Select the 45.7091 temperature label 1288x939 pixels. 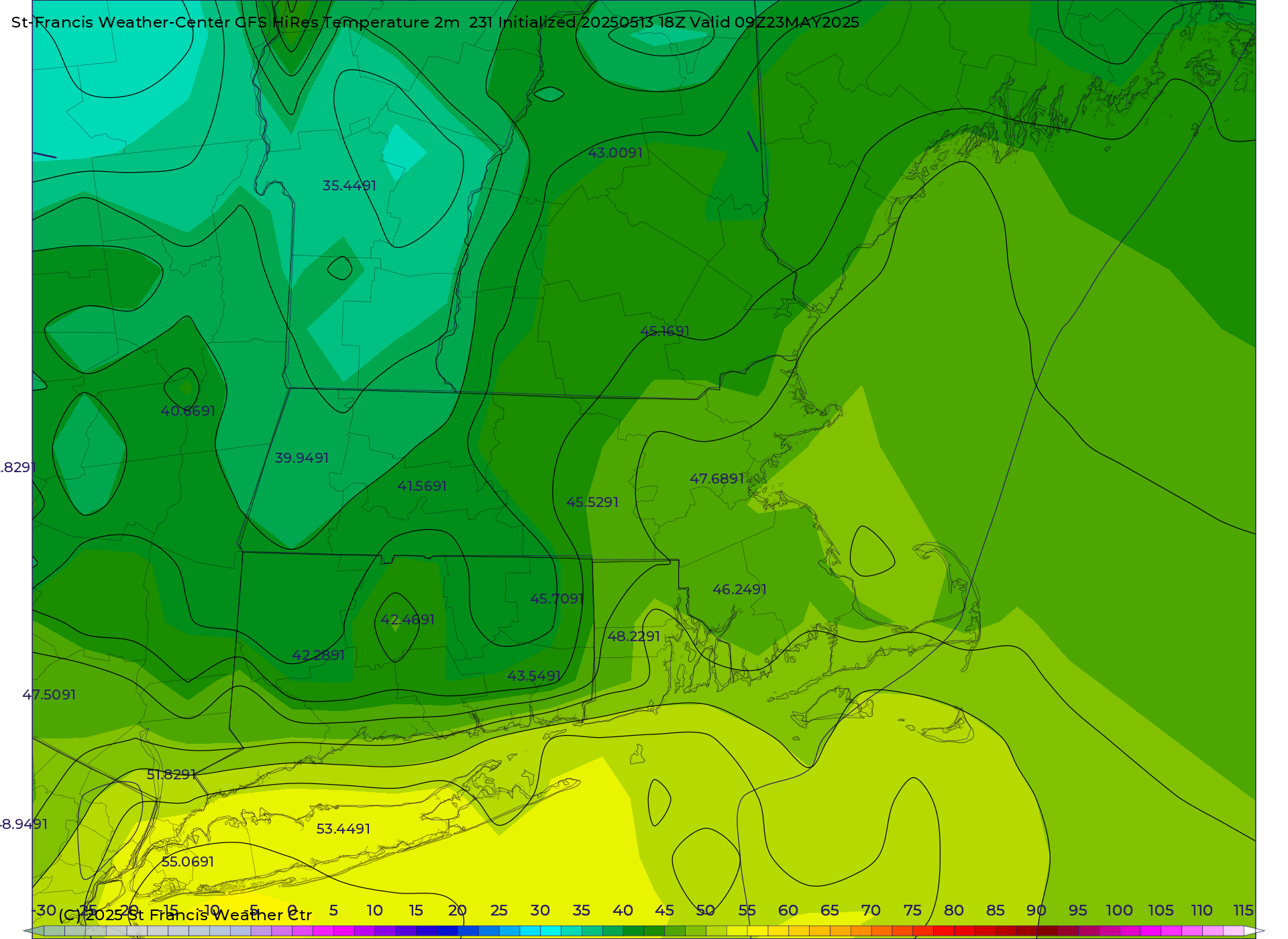557,599
